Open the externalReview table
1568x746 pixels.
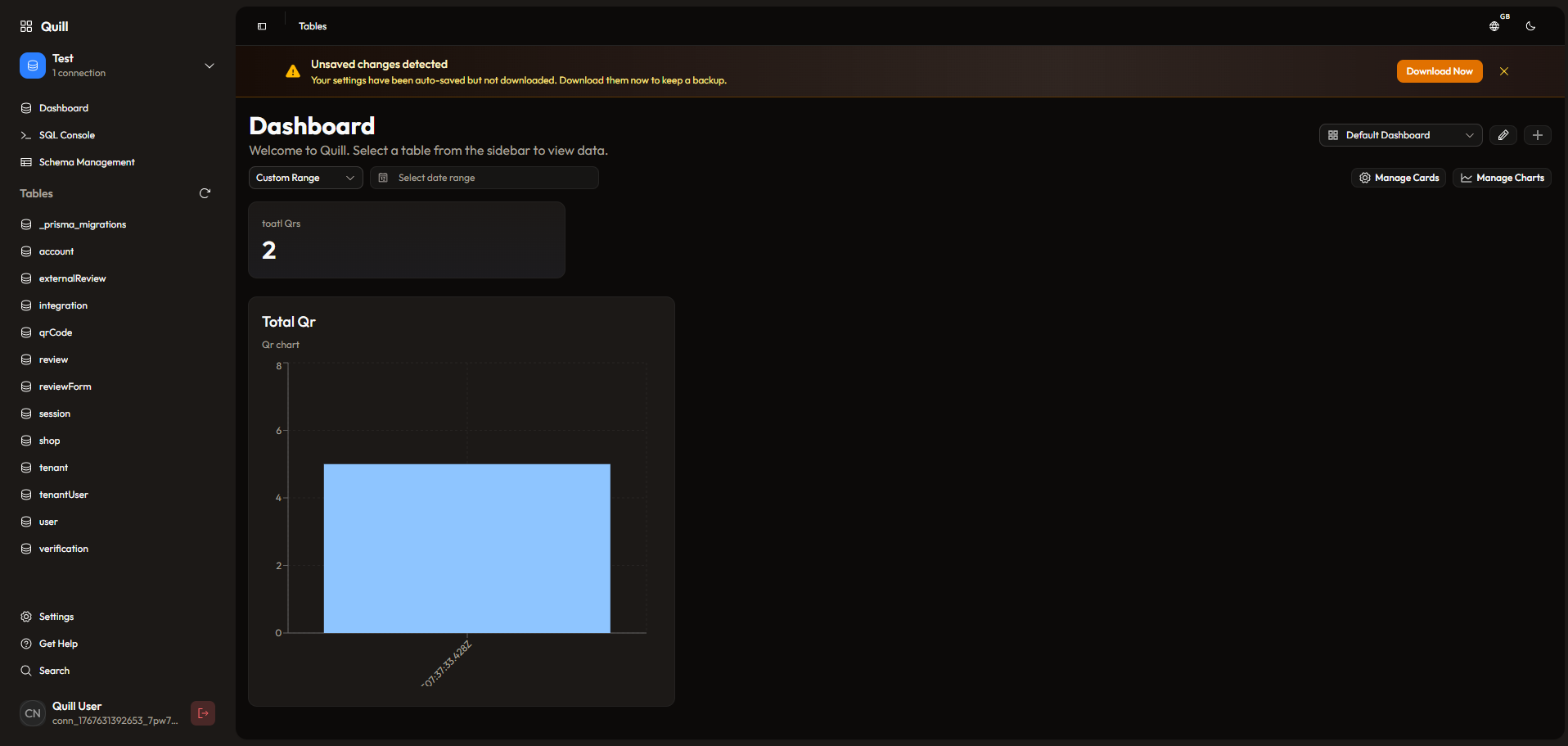pyautogui.click(x=73, y=278)
